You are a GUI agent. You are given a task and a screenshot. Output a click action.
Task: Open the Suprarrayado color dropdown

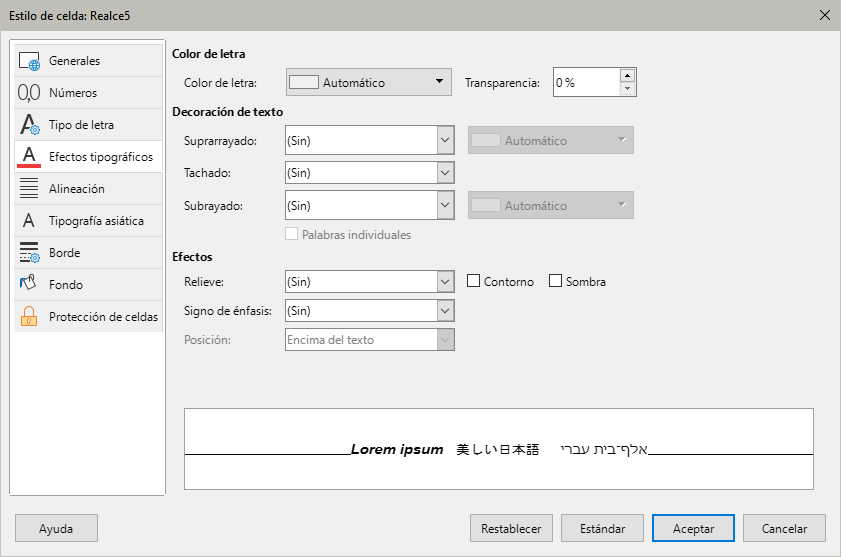[551, 141]
